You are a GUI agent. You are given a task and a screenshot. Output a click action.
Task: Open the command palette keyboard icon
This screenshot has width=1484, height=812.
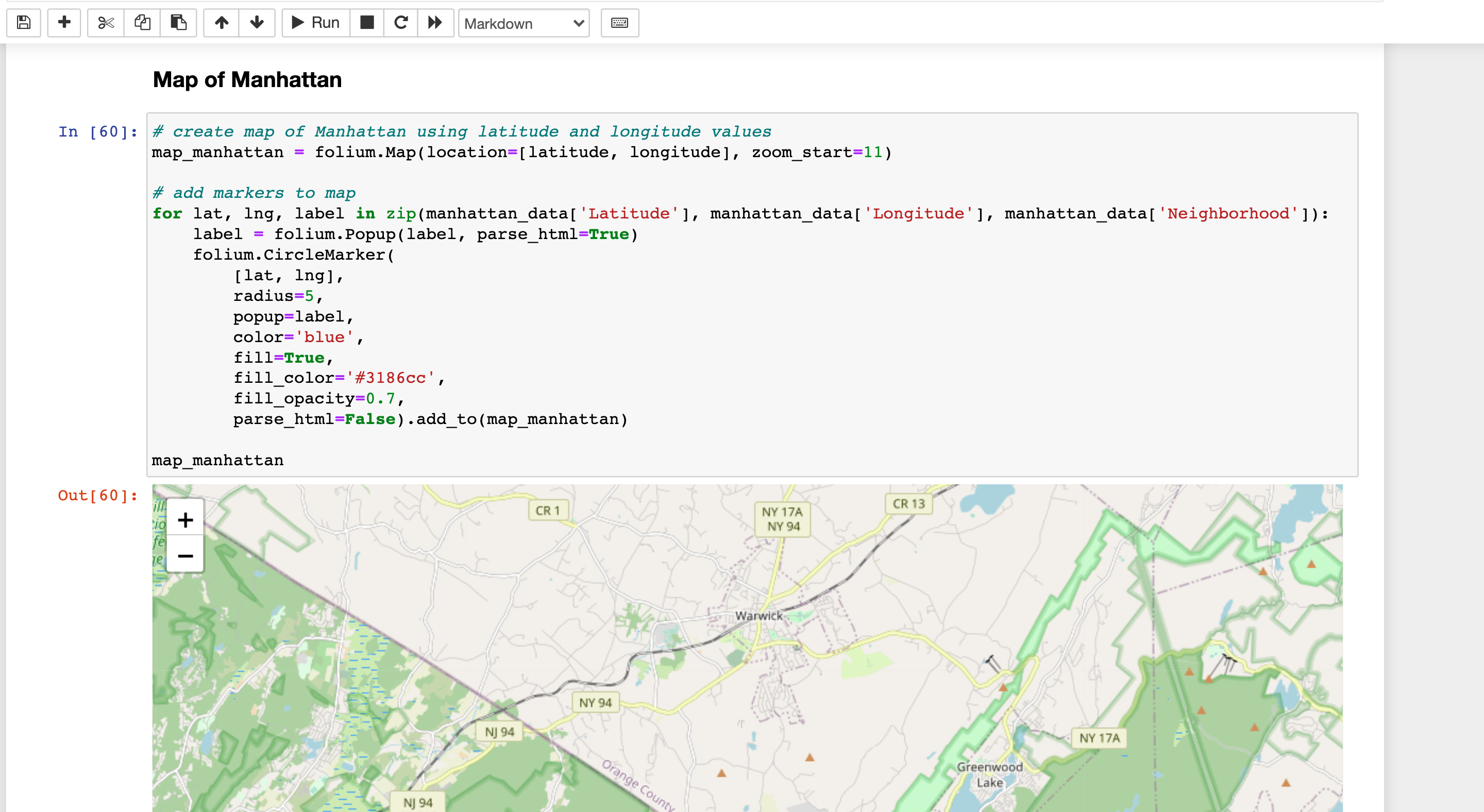(619, 23)
